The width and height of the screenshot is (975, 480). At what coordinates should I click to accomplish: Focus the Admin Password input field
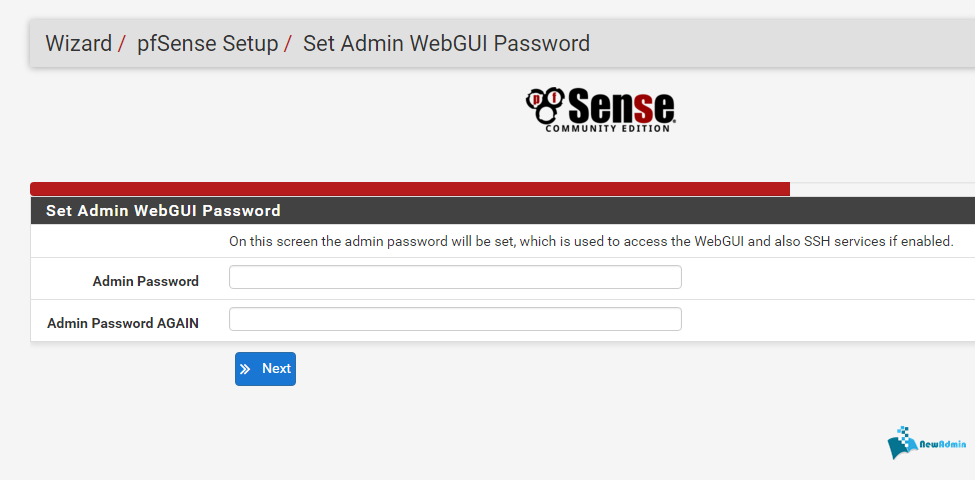coord(455,277)
